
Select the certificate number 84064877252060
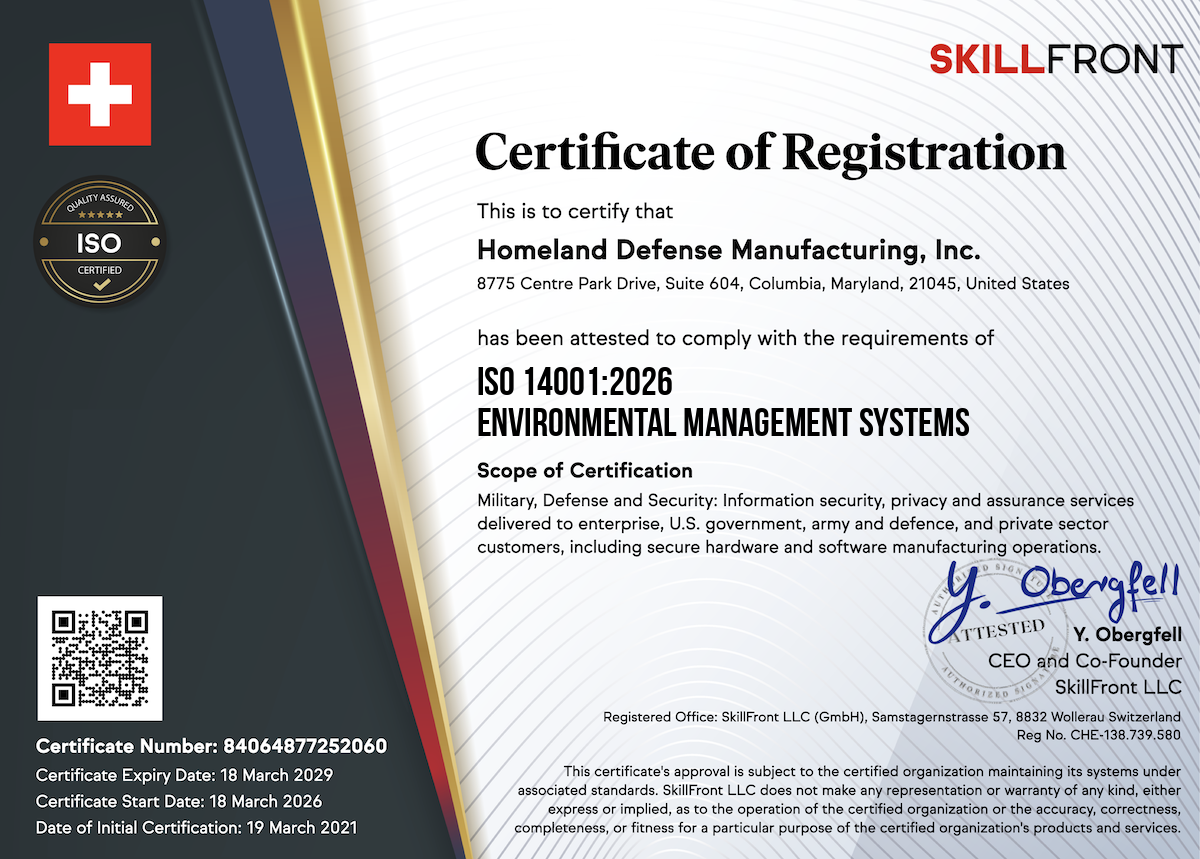point(211,746)
